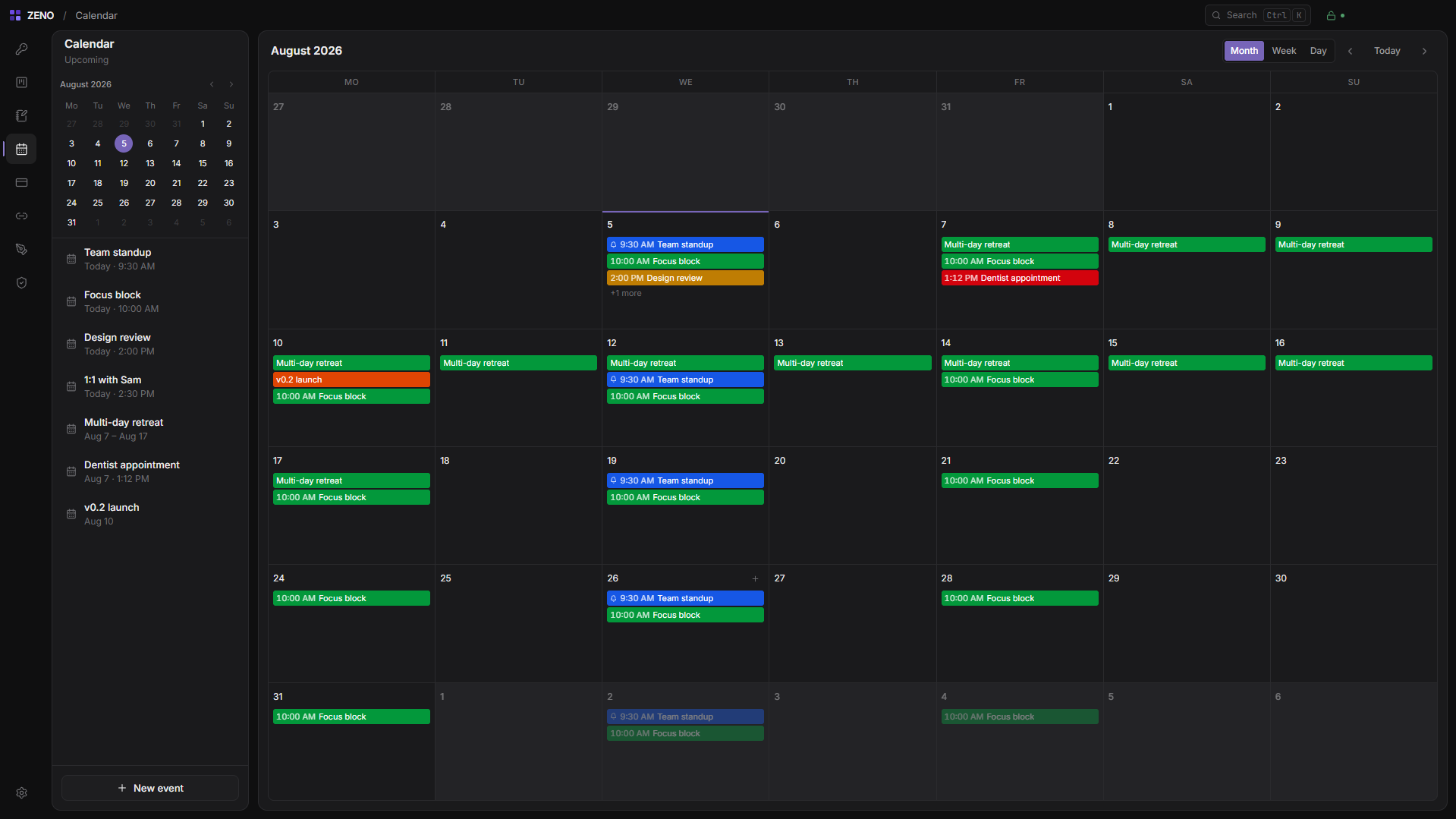
Task: Open v0.2 launch event on August 10
Action: tap(351, 380)
